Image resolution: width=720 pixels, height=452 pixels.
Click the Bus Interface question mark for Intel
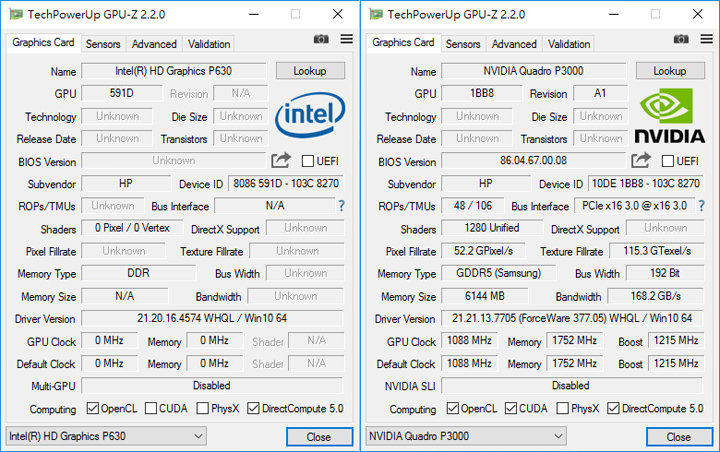coord(341,206)
